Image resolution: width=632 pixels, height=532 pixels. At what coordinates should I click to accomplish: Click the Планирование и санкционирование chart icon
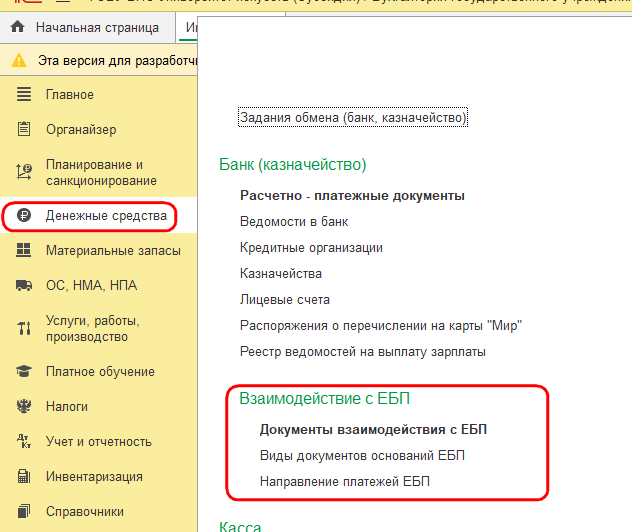tap(24, 172)
